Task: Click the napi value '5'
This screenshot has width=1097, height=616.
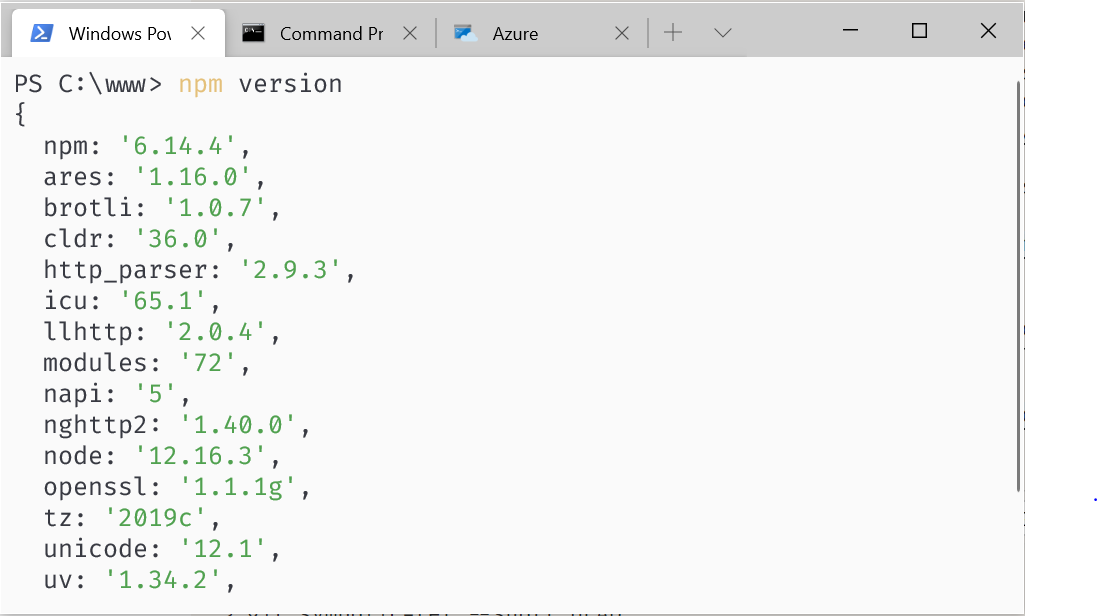Action: click(x=155, y=393)
